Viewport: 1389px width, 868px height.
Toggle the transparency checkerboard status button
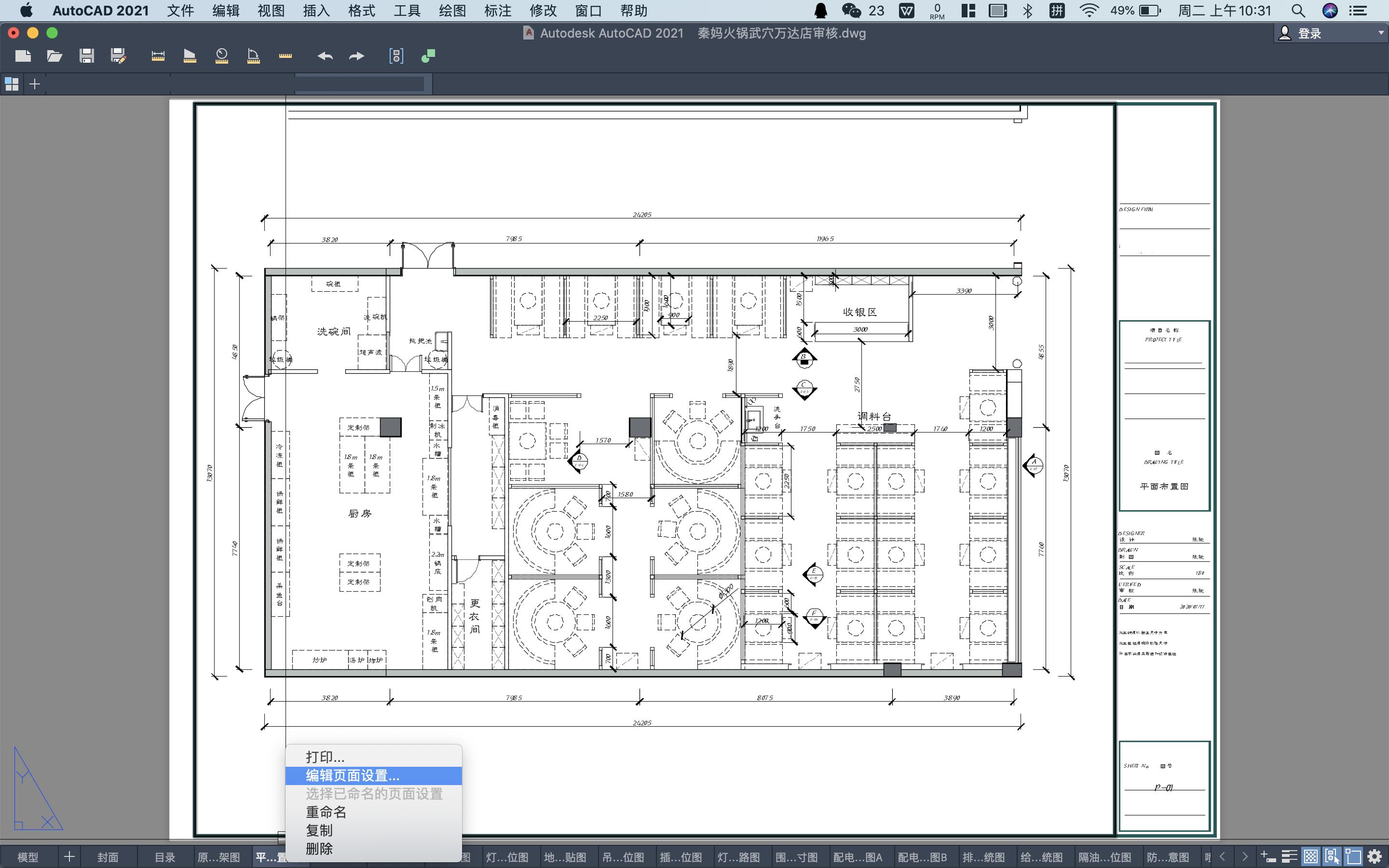coord(1310,856)
